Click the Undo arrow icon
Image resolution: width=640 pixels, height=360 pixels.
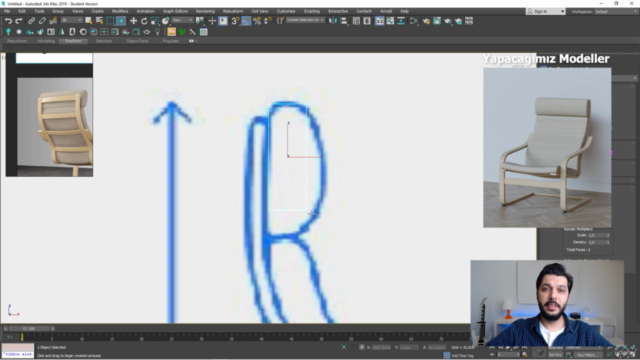tap(9, 21)
